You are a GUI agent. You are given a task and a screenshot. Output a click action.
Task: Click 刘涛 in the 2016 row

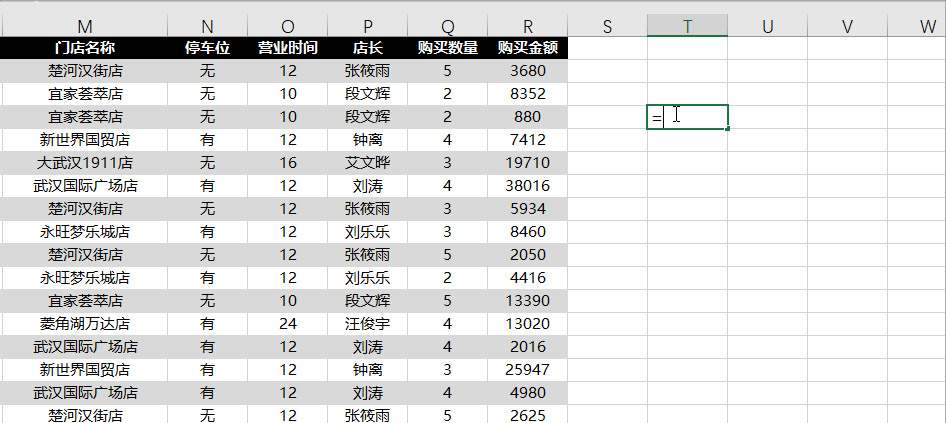(368, 346)
